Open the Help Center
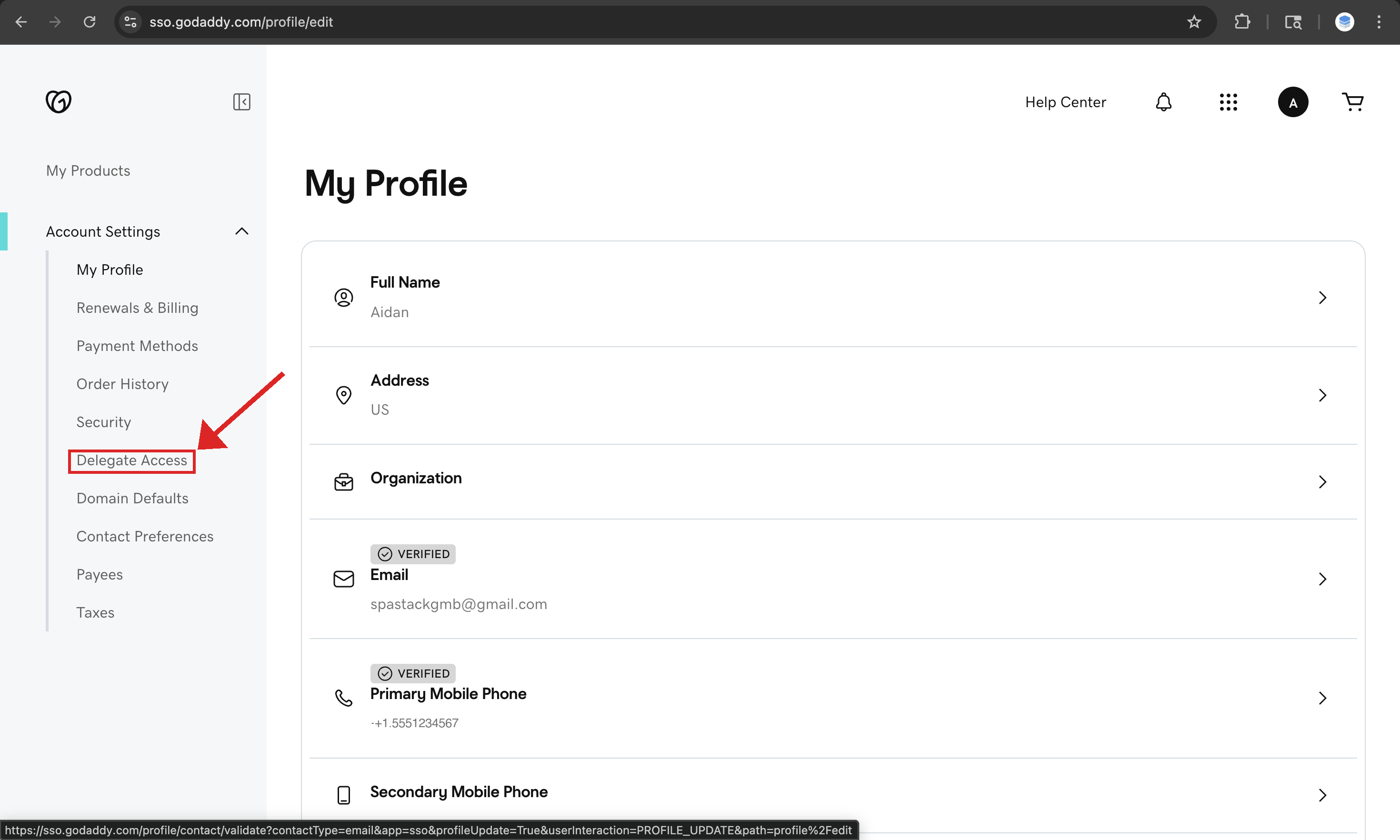This screenshot has width=1400, height=840. click(1066, 102)
